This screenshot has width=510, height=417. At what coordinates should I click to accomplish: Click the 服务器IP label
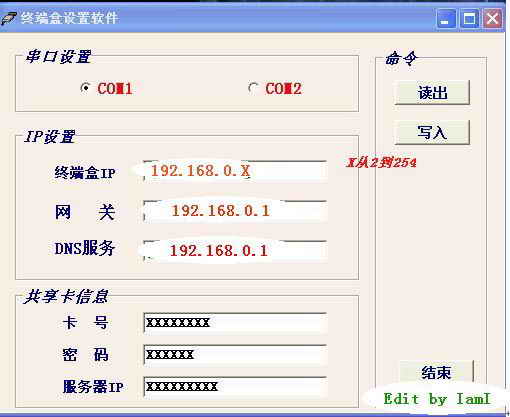pos(93,387)
